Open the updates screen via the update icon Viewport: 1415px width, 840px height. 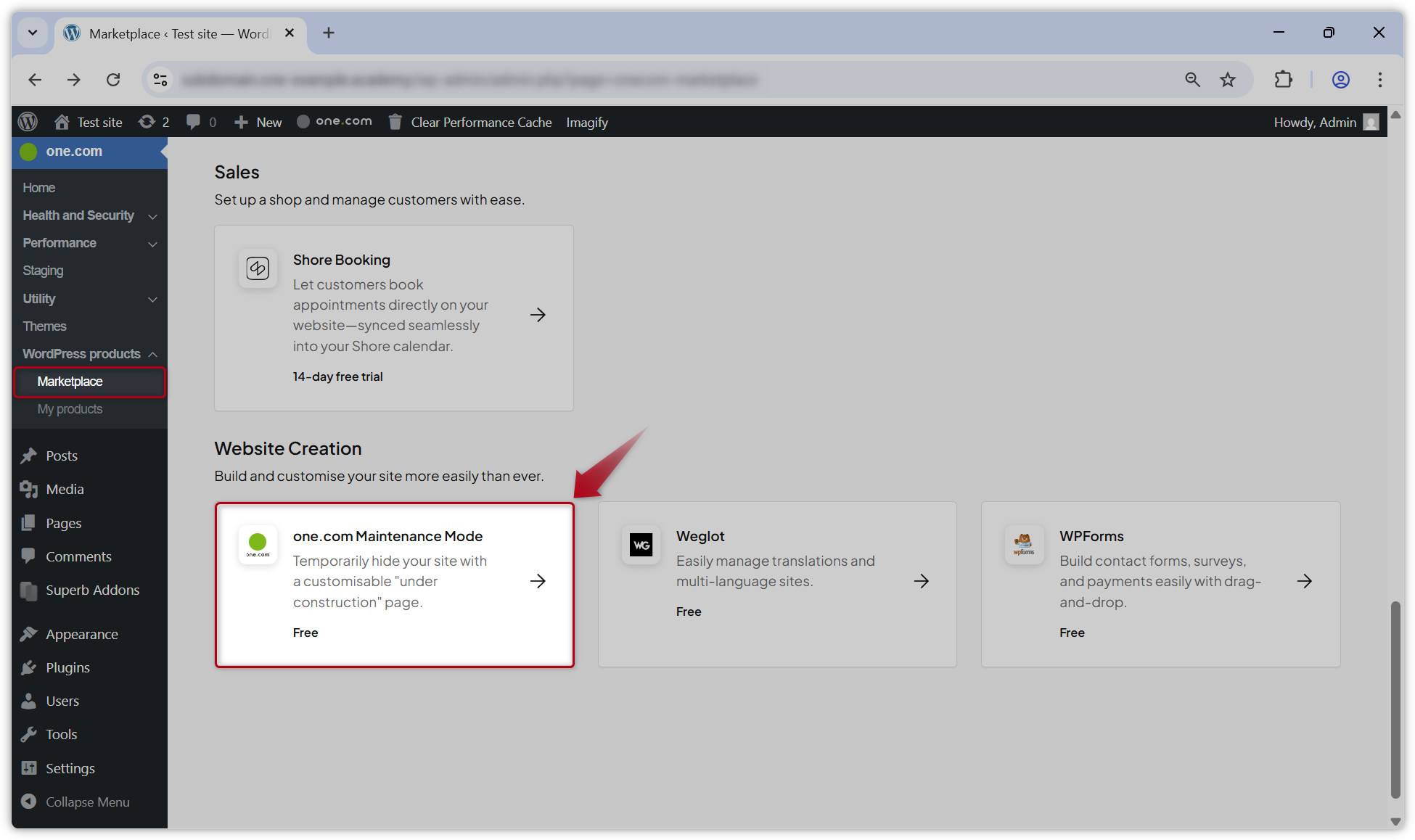(147, 121)
